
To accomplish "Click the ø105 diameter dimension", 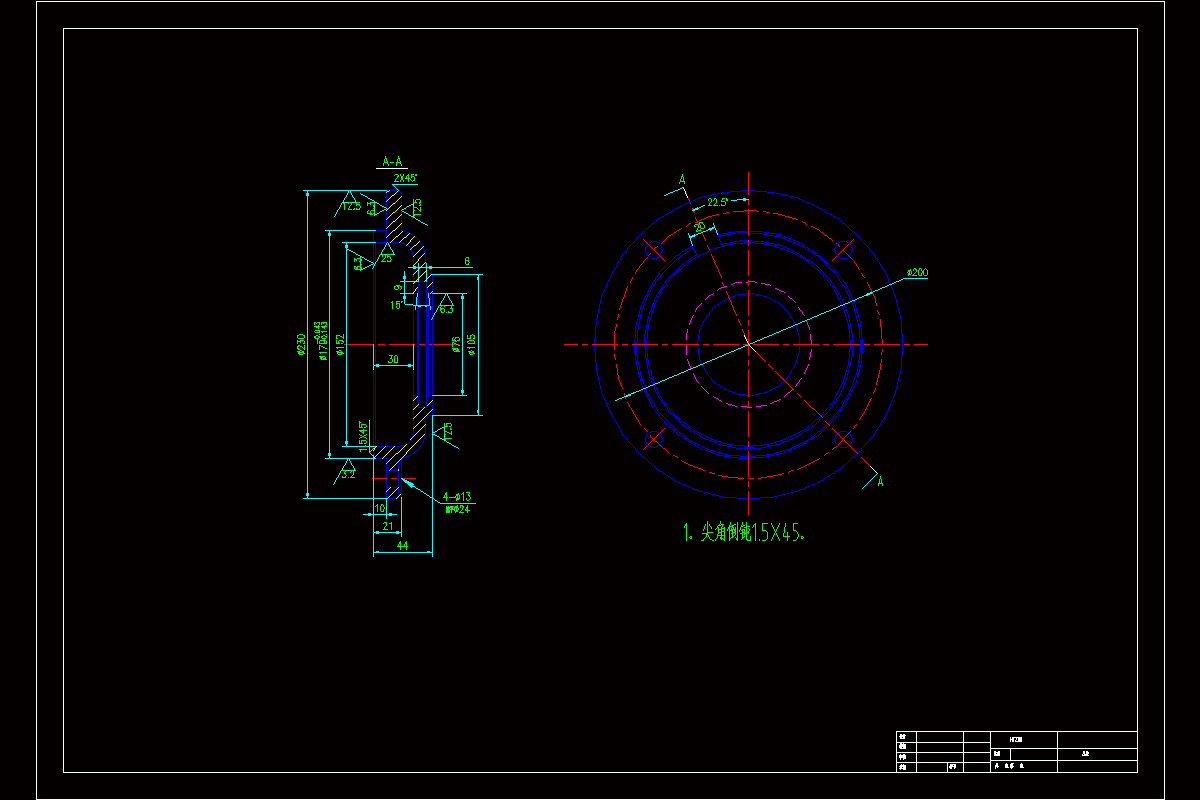I will click(x=471, y=344).
